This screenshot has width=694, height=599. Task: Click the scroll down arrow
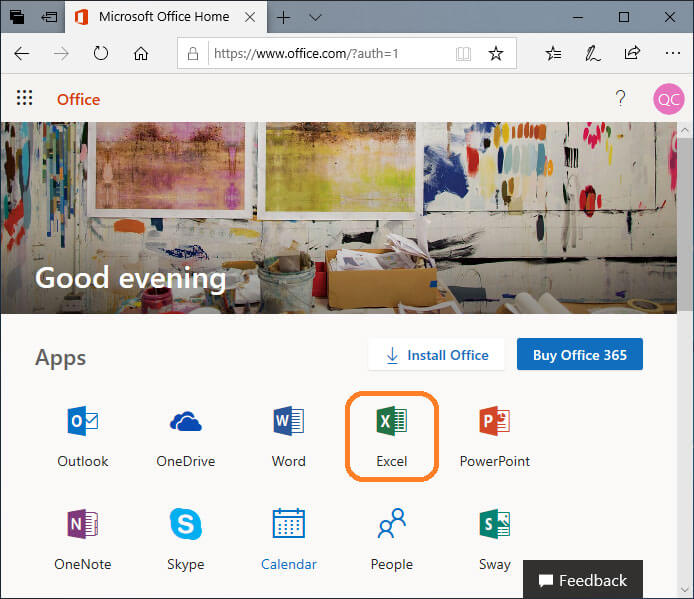click(x=685, y=590)
